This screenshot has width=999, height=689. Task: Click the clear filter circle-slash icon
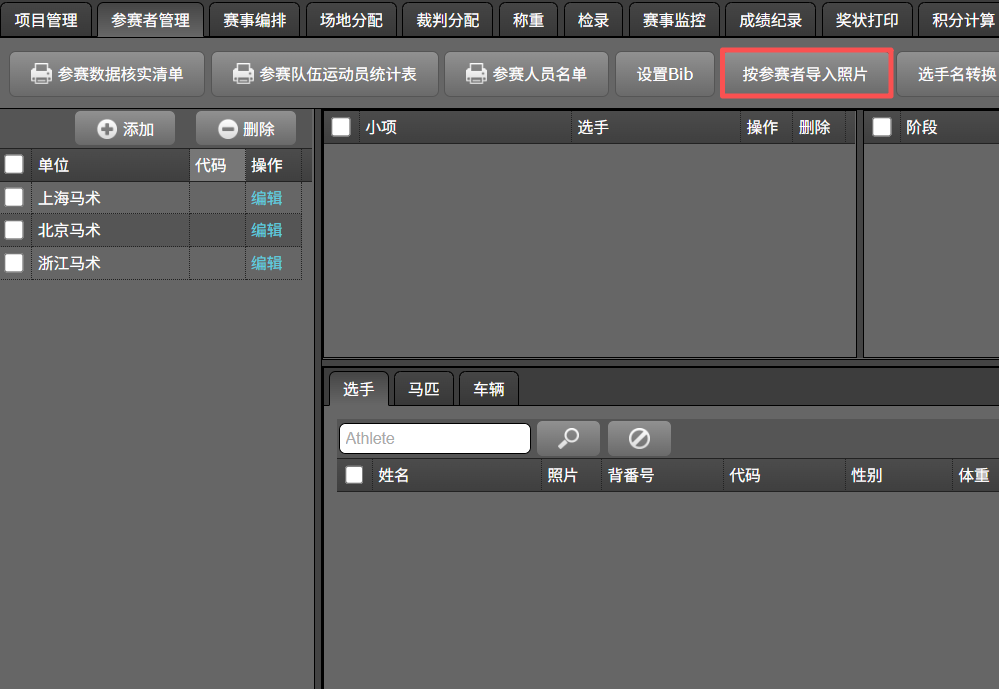(639, 439)
